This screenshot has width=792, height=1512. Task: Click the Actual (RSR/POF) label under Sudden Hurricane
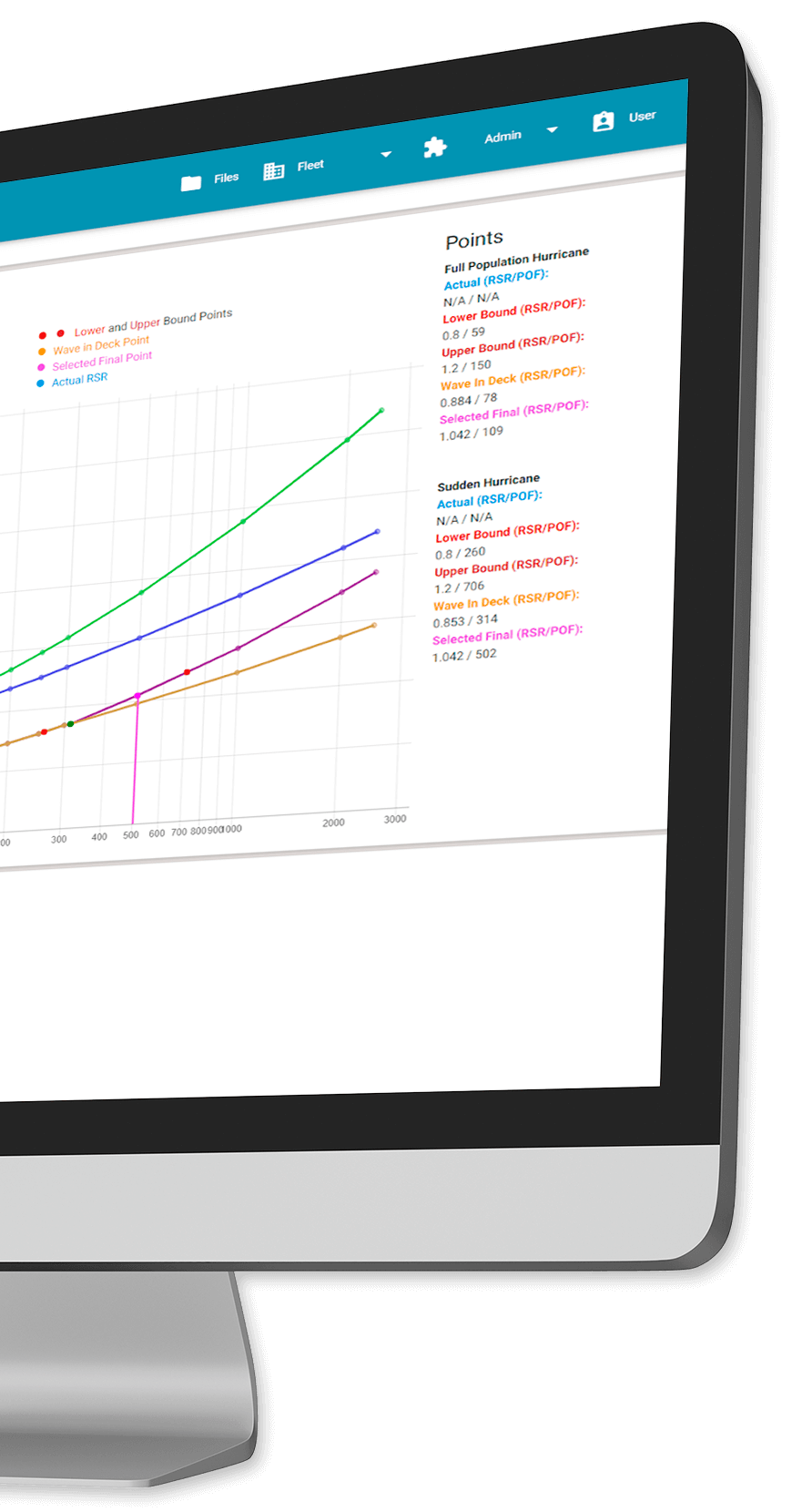point(489,500)
